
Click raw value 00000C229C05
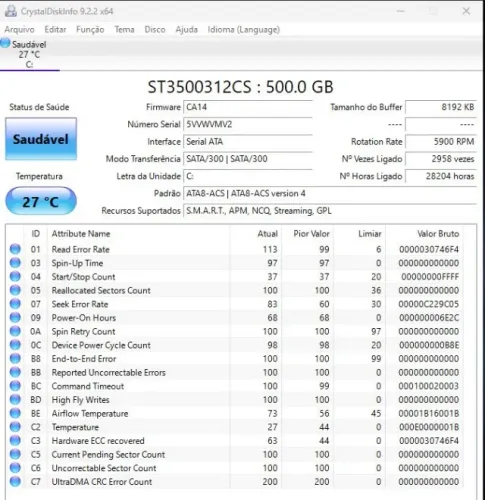pyautogui.click(x=429, y=304)
